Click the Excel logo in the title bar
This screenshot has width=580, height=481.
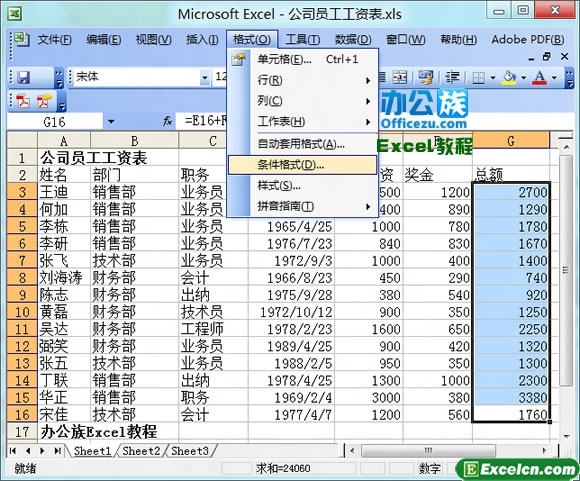click(x=14, y=14)
